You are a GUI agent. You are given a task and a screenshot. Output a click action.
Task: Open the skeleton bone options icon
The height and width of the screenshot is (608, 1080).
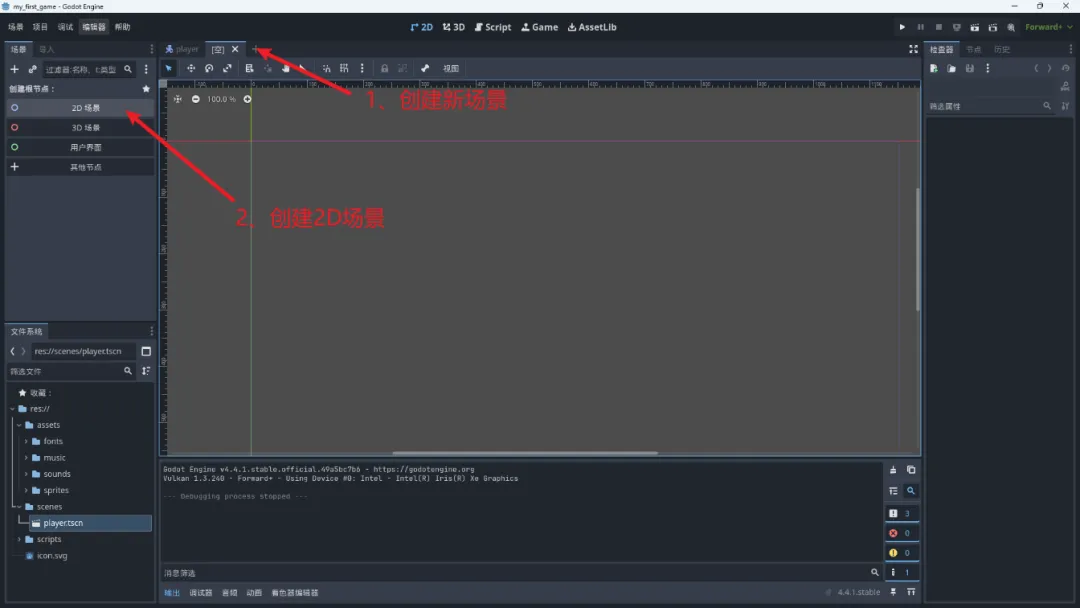pos(425,68)
